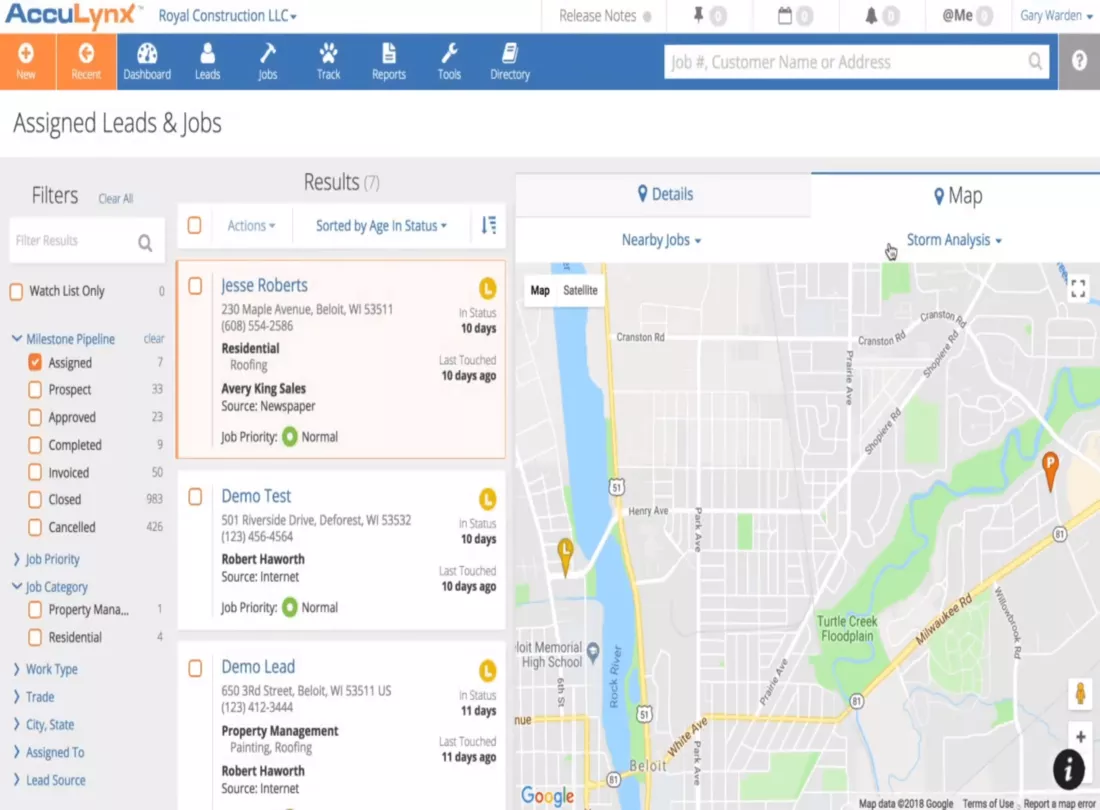The image size is (1100, 810).
Task: Open the Actions dropdown
Action: 251,226
